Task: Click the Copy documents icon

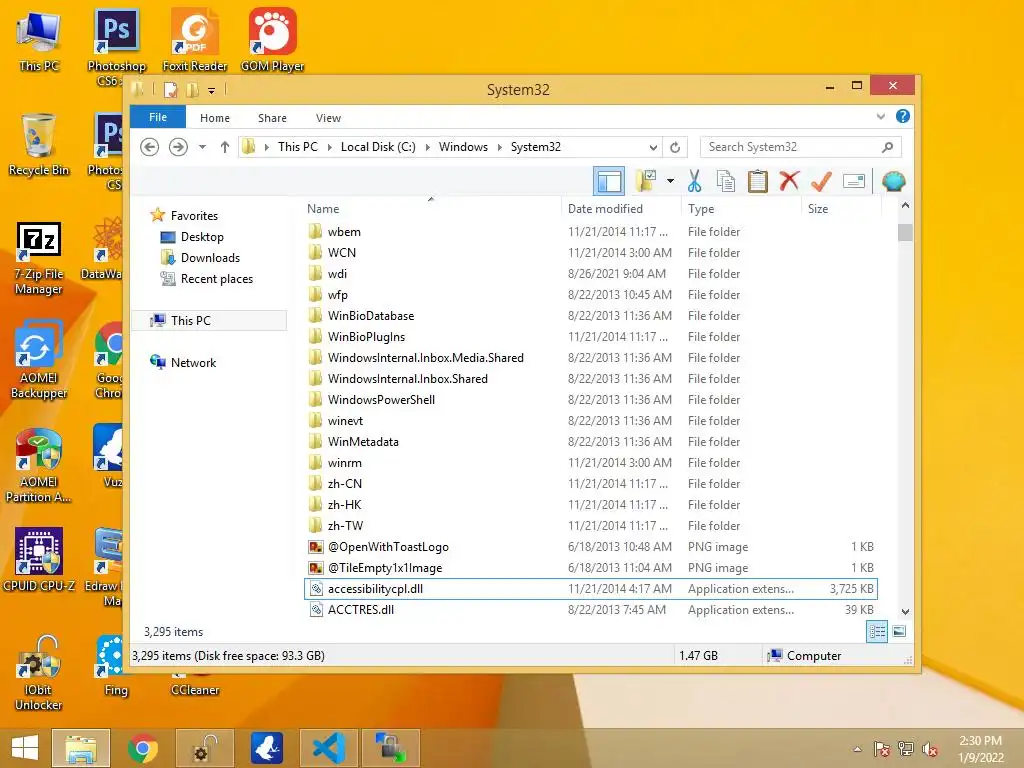Action: click(x=726, y=181)
